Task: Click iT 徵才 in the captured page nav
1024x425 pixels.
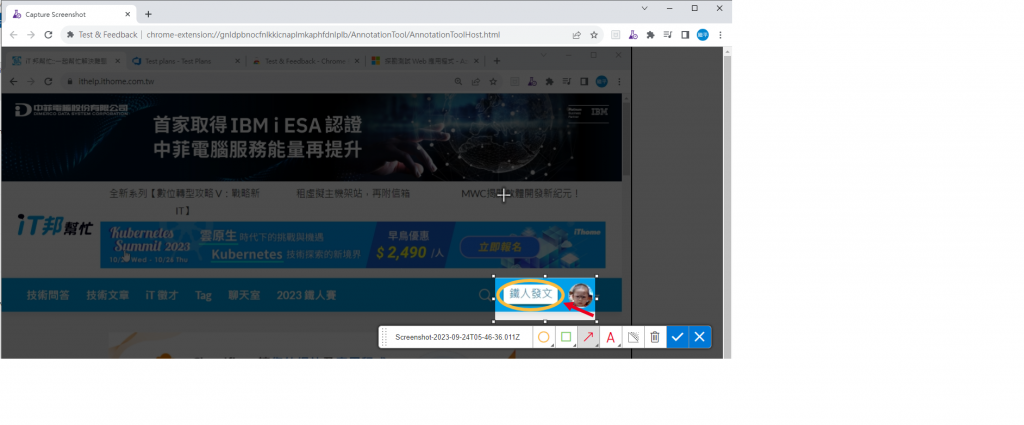Action: tap(162, 295)
